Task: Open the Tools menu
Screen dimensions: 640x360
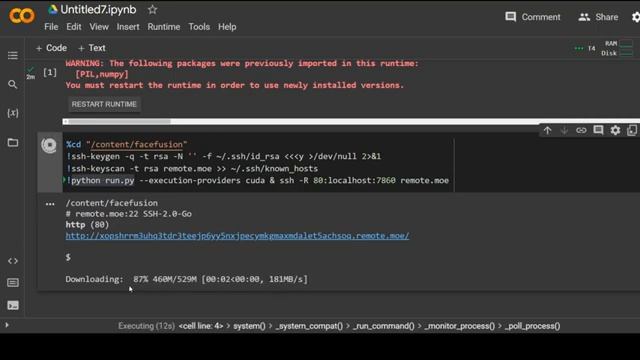Action: point(199,27)
